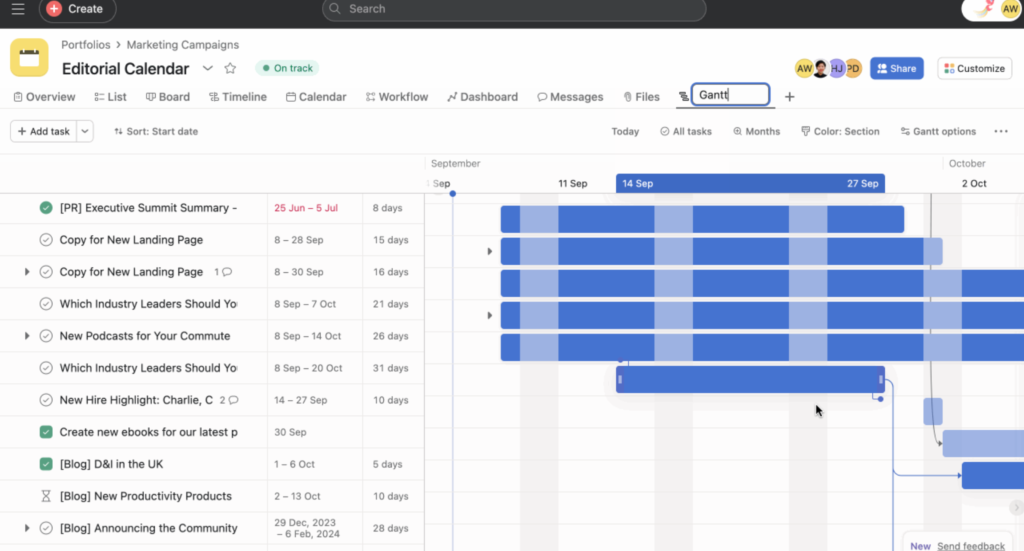Open the Messages tab
Screen dimensions: 1024x551
(x=570, y=97)
